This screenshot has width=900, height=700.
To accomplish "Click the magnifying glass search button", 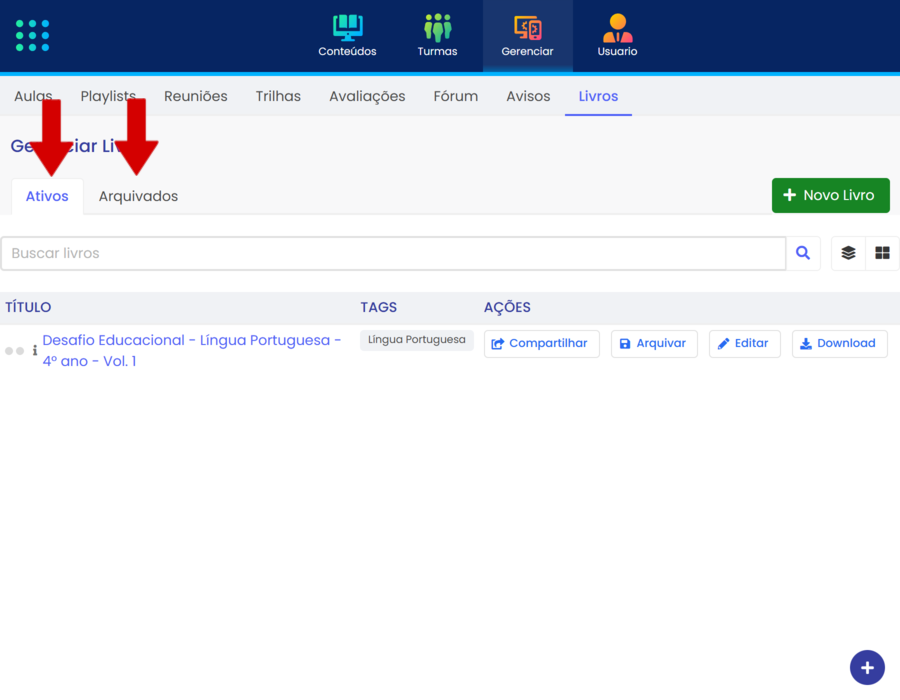I will 803,254.
